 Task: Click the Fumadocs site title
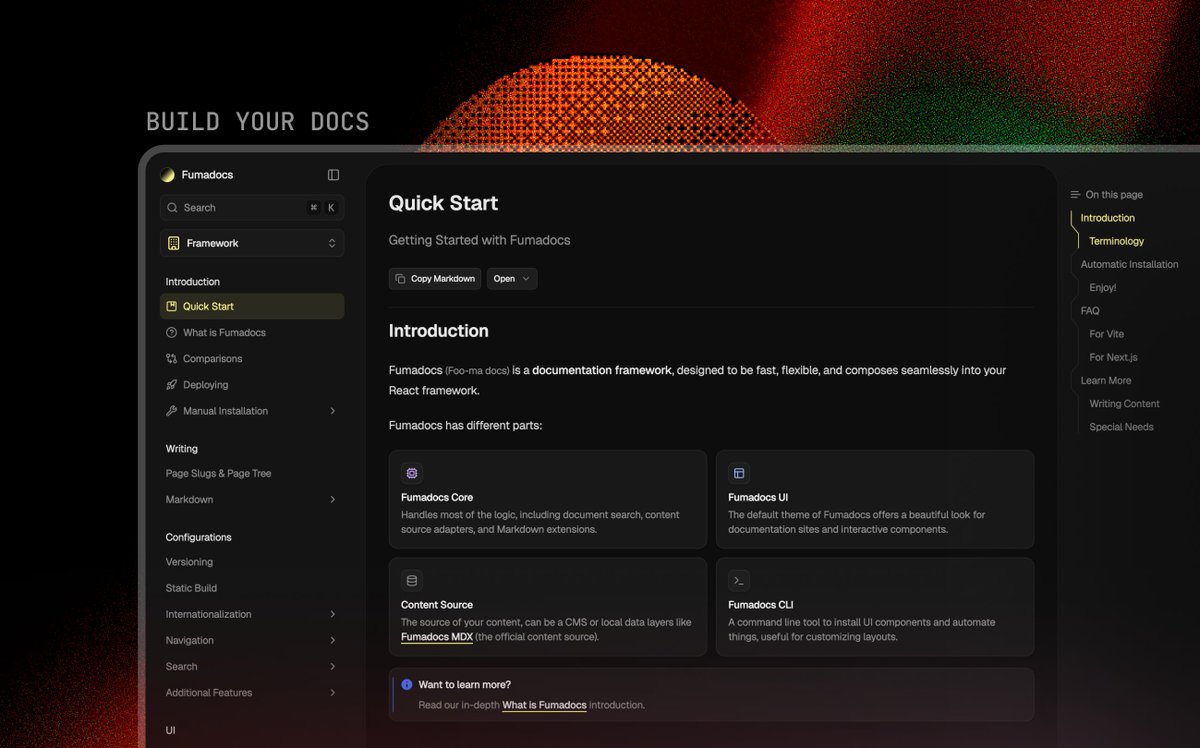pyautogui.click(x=207, y=175)
